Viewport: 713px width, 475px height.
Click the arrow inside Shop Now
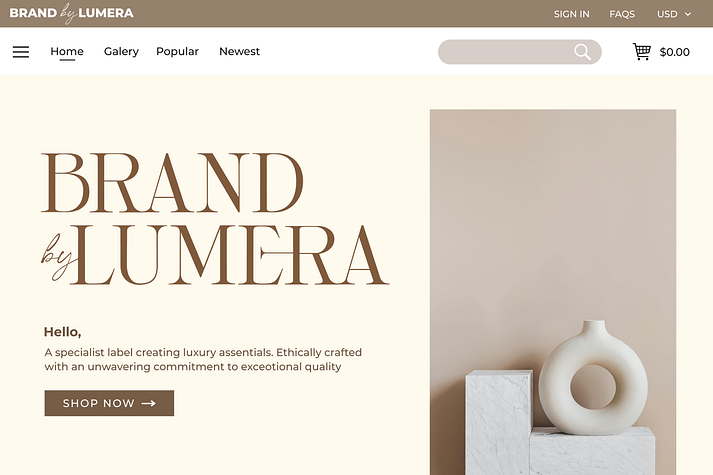coord(149,403)
